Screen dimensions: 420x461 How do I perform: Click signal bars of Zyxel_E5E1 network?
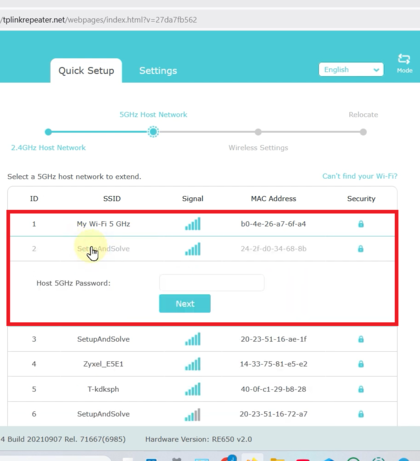[x=193, y=364]
